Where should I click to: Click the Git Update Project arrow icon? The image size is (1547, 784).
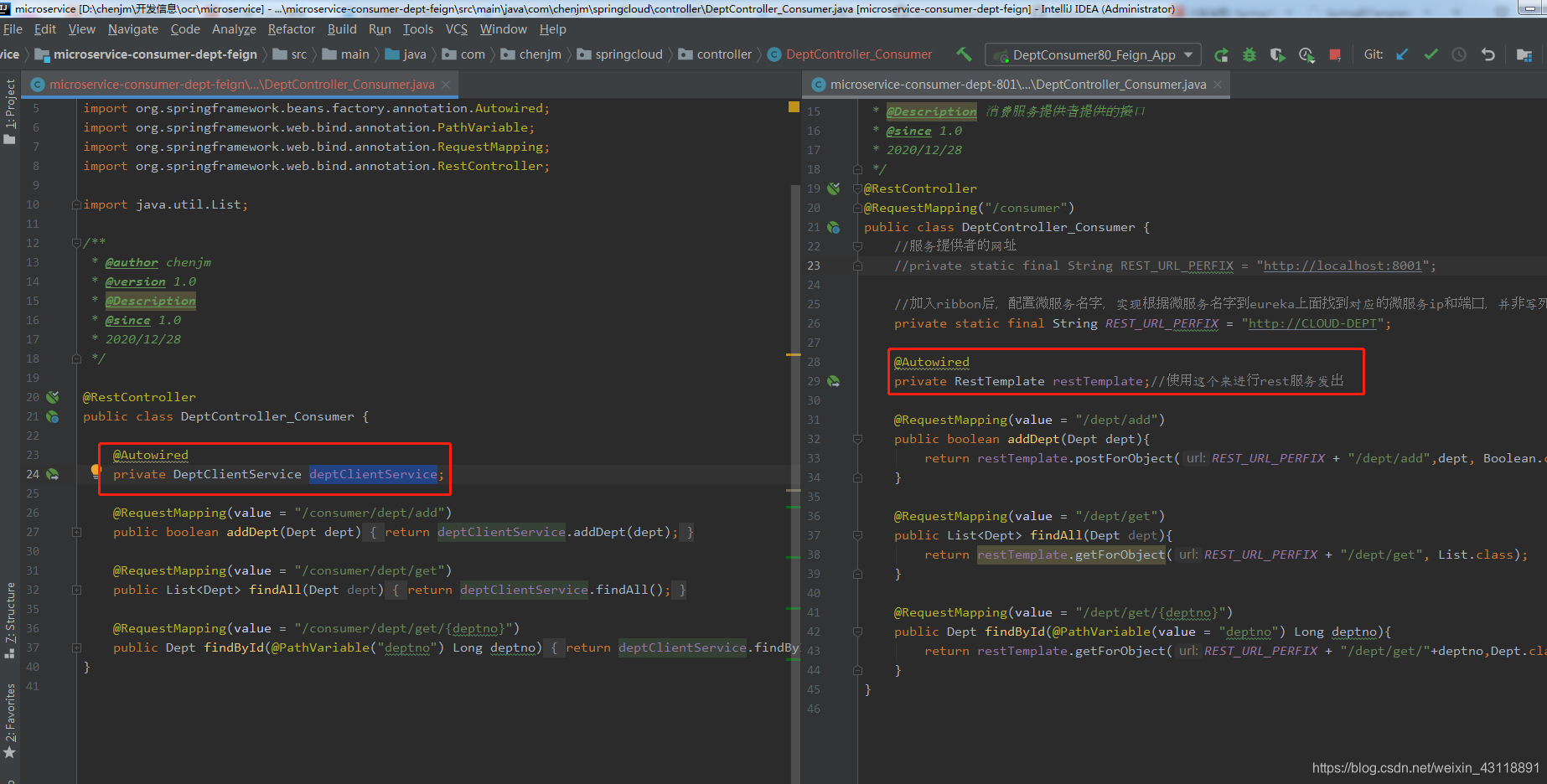tap(1402, 55)
